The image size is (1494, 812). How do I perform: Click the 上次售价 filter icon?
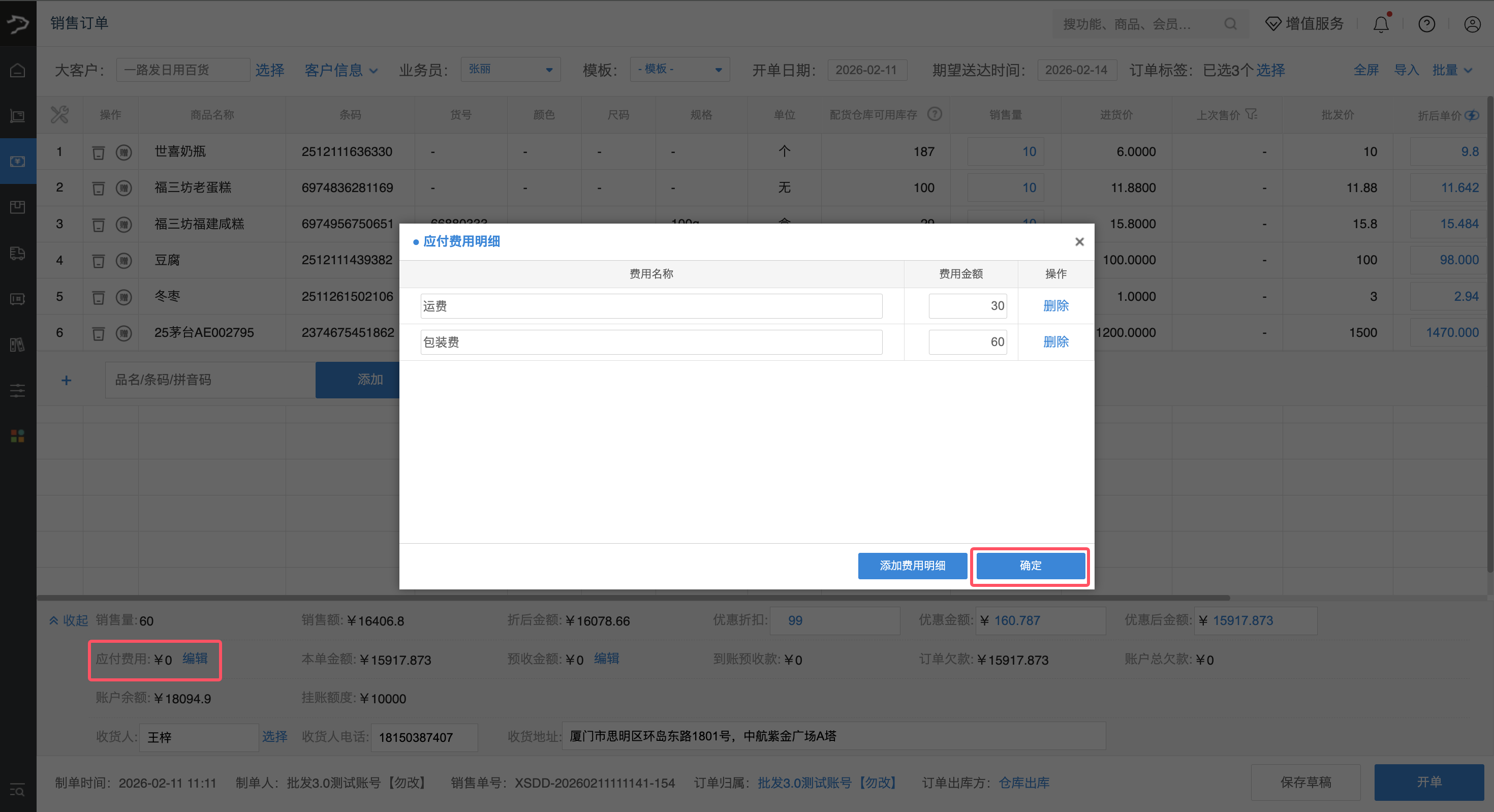(1251, 114)
